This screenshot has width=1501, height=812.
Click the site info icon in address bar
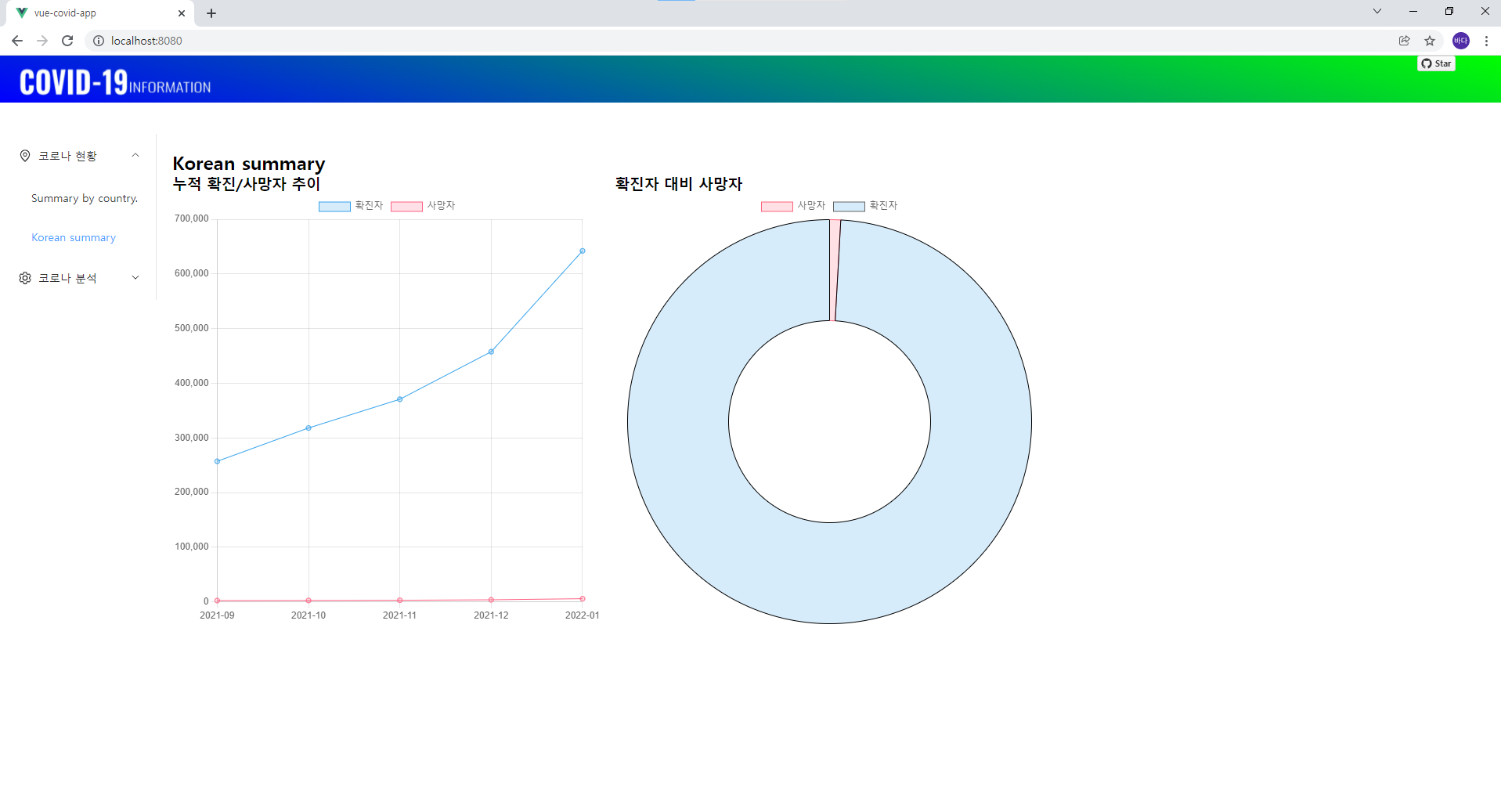[x=98, y=41]
